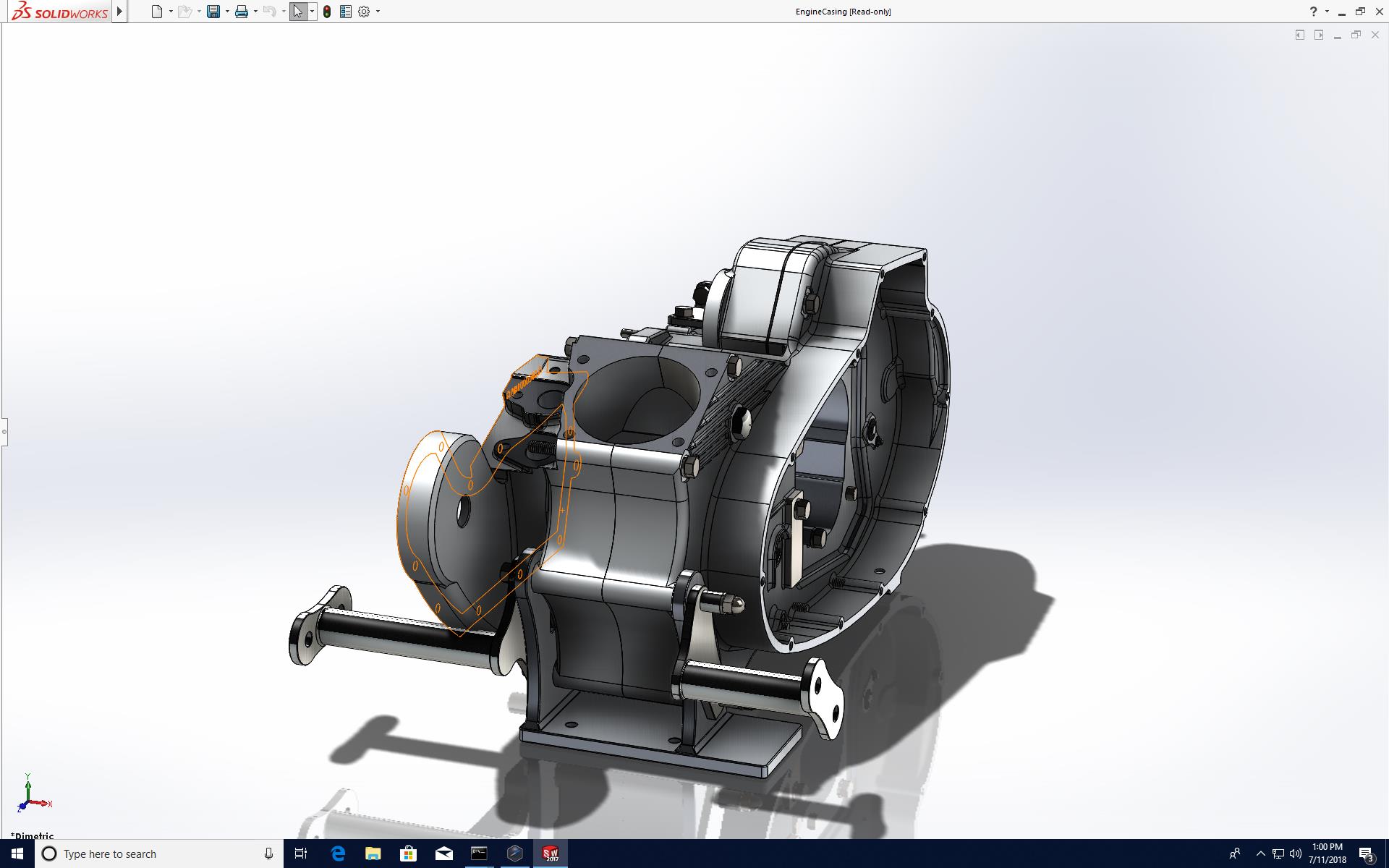
Task: Expand the collapsed left panel handle
Action: (x=4, y=432)
